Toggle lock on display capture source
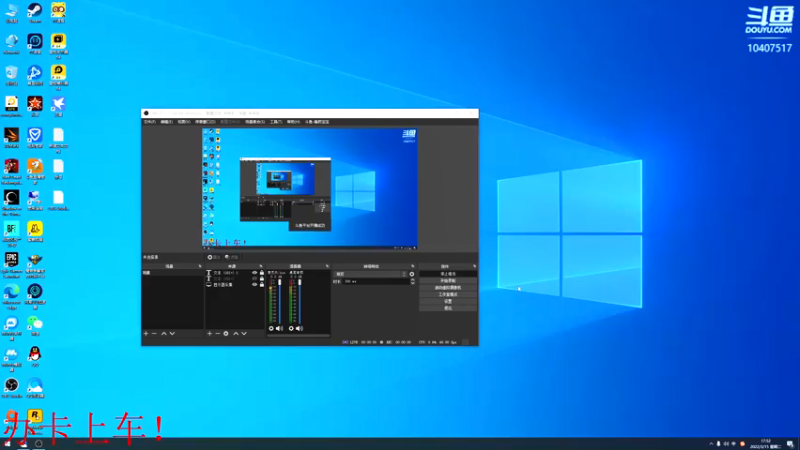 point(262,285)
